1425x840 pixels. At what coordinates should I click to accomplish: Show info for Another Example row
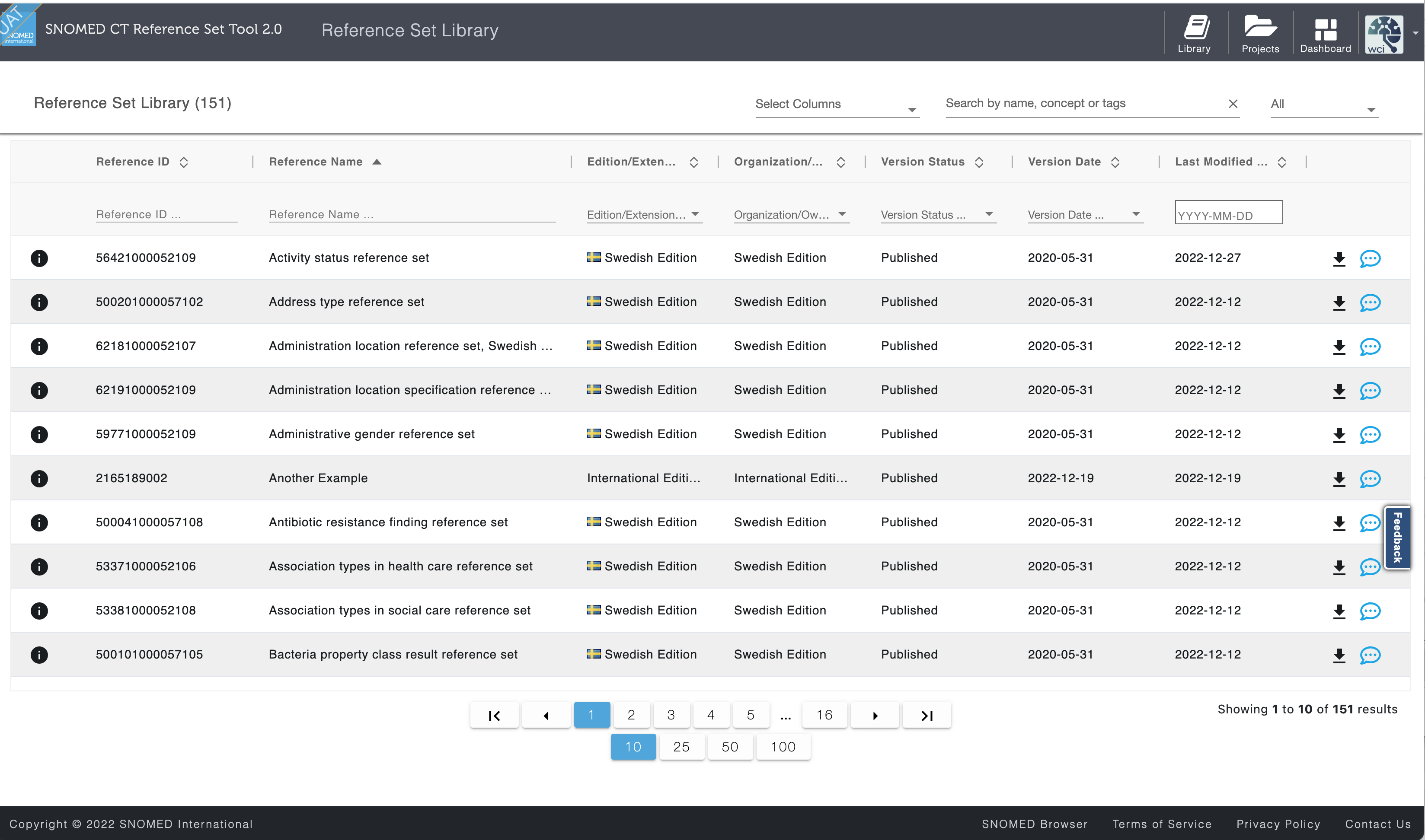coord(39,479)
